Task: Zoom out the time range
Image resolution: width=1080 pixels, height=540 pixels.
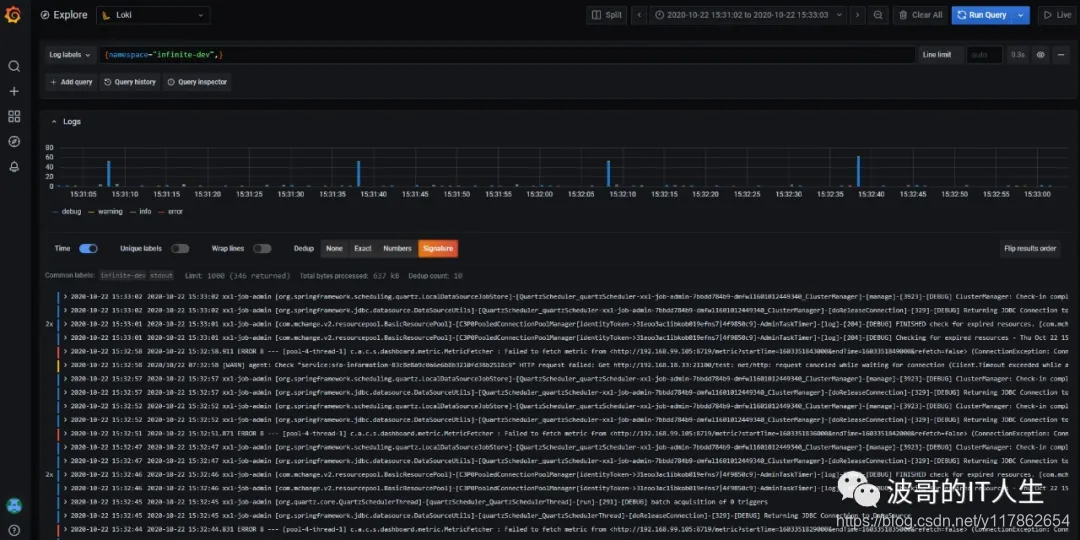Action: click(878, 14)
